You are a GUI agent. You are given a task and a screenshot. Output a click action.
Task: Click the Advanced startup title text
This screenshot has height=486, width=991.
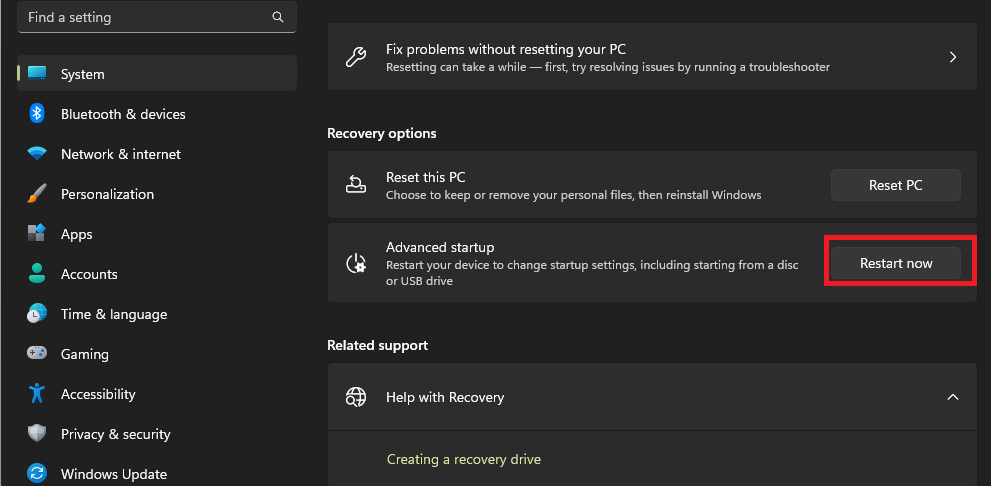point(440,247)
